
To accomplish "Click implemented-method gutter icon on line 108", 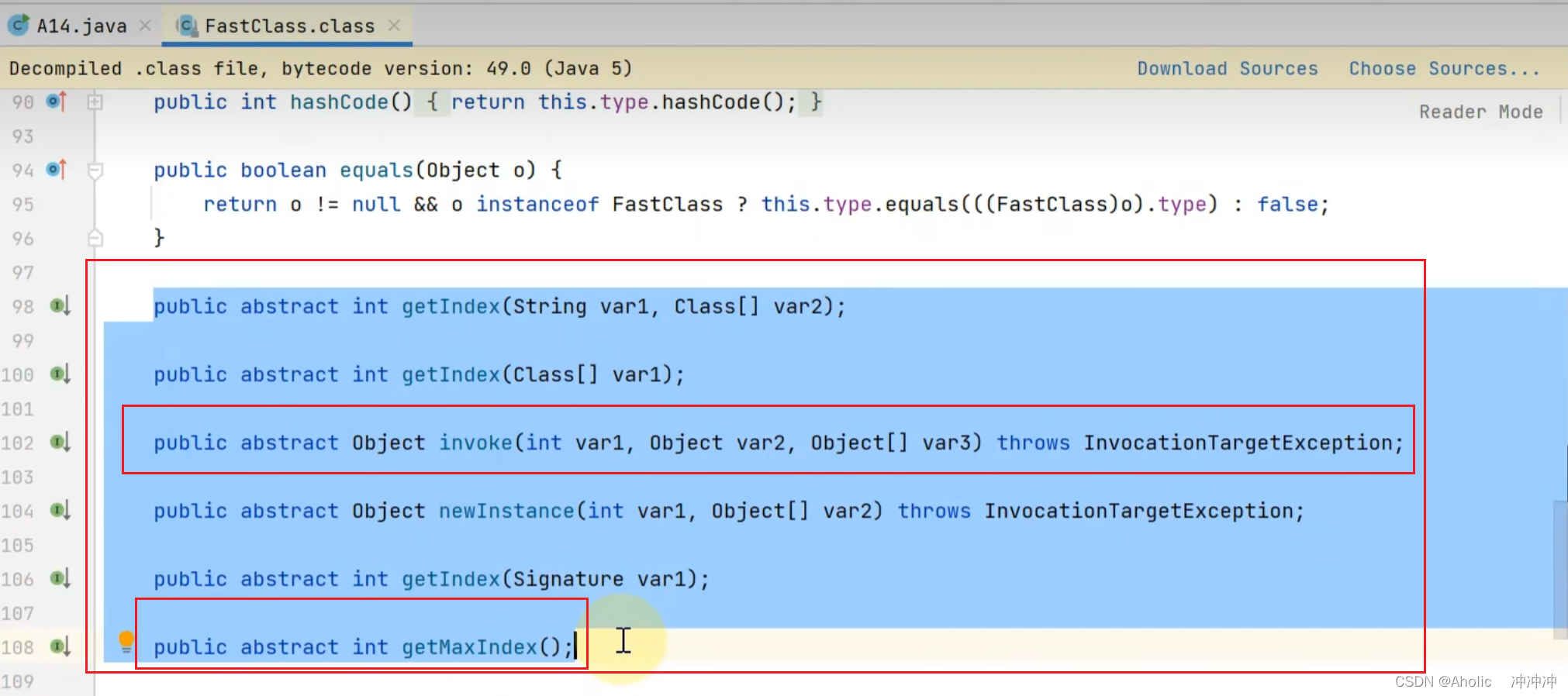I will click(60, 646).
